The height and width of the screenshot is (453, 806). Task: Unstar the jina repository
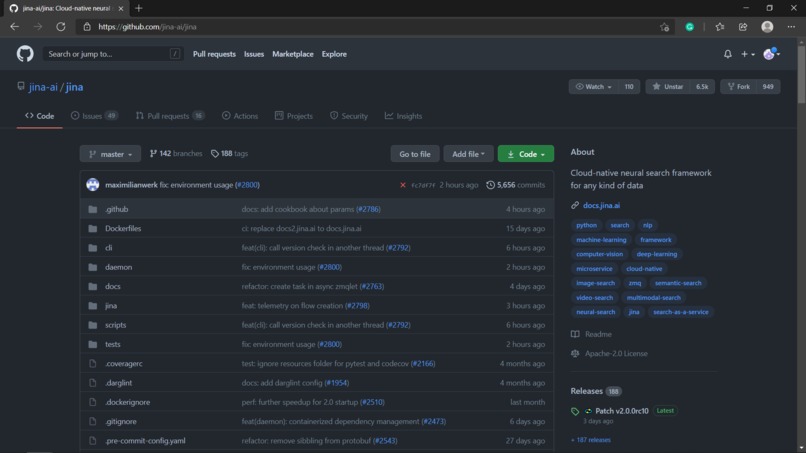[668, 86]
